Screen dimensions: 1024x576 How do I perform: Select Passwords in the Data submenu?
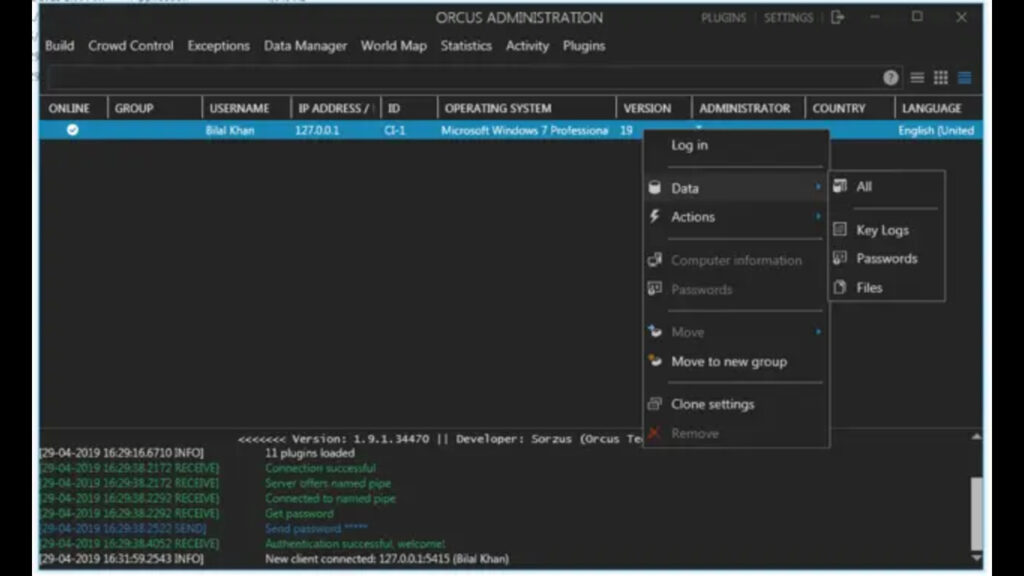coord(886,259)
